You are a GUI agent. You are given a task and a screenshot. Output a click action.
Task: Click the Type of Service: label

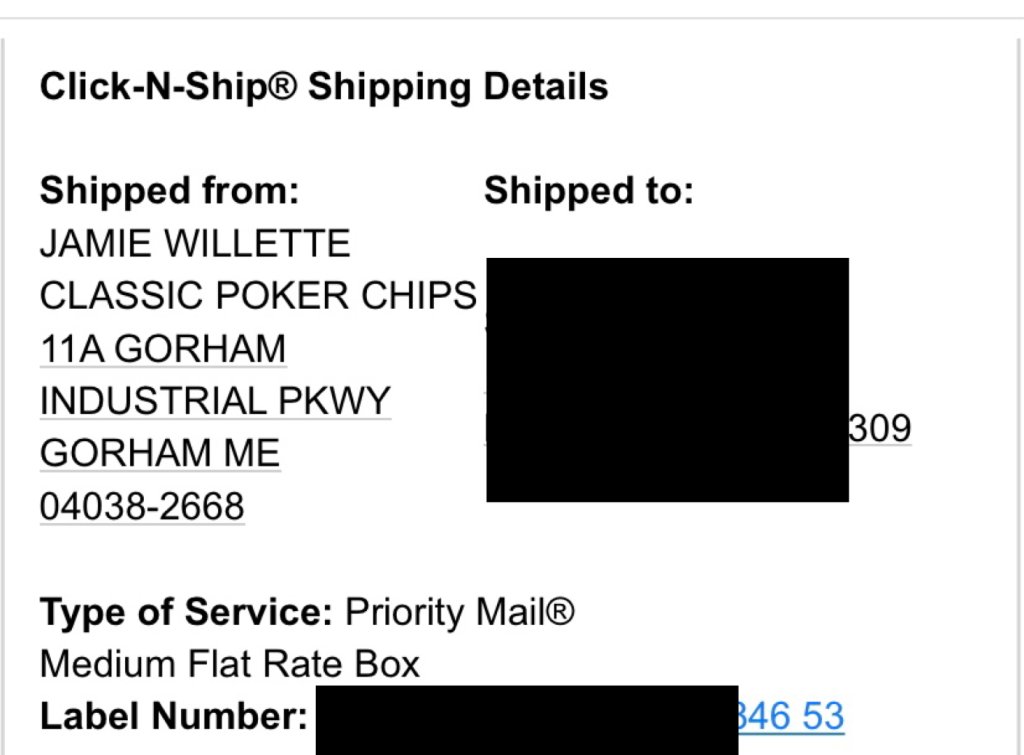coord(186,611)
